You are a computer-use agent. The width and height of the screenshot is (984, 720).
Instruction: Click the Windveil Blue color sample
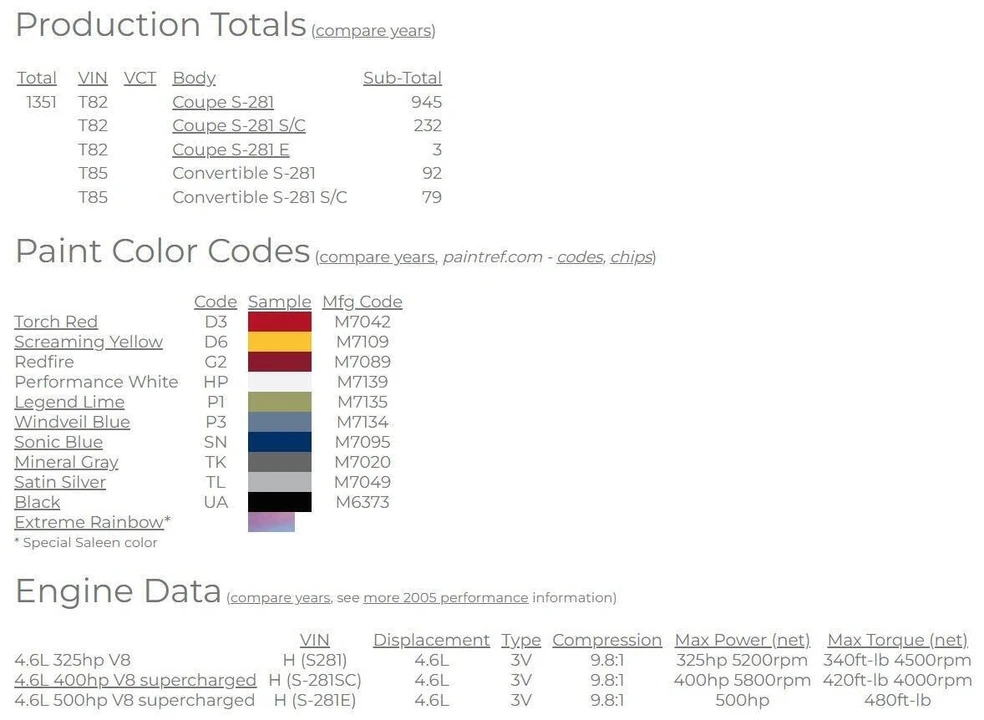[x=279, y=422]
